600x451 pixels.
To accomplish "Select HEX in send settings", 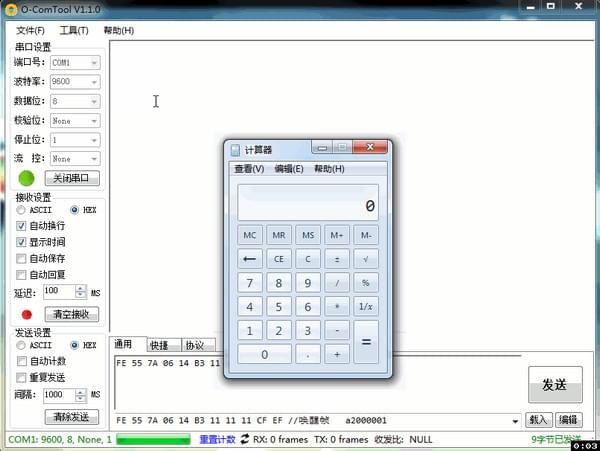I will (x=75, y=345).
